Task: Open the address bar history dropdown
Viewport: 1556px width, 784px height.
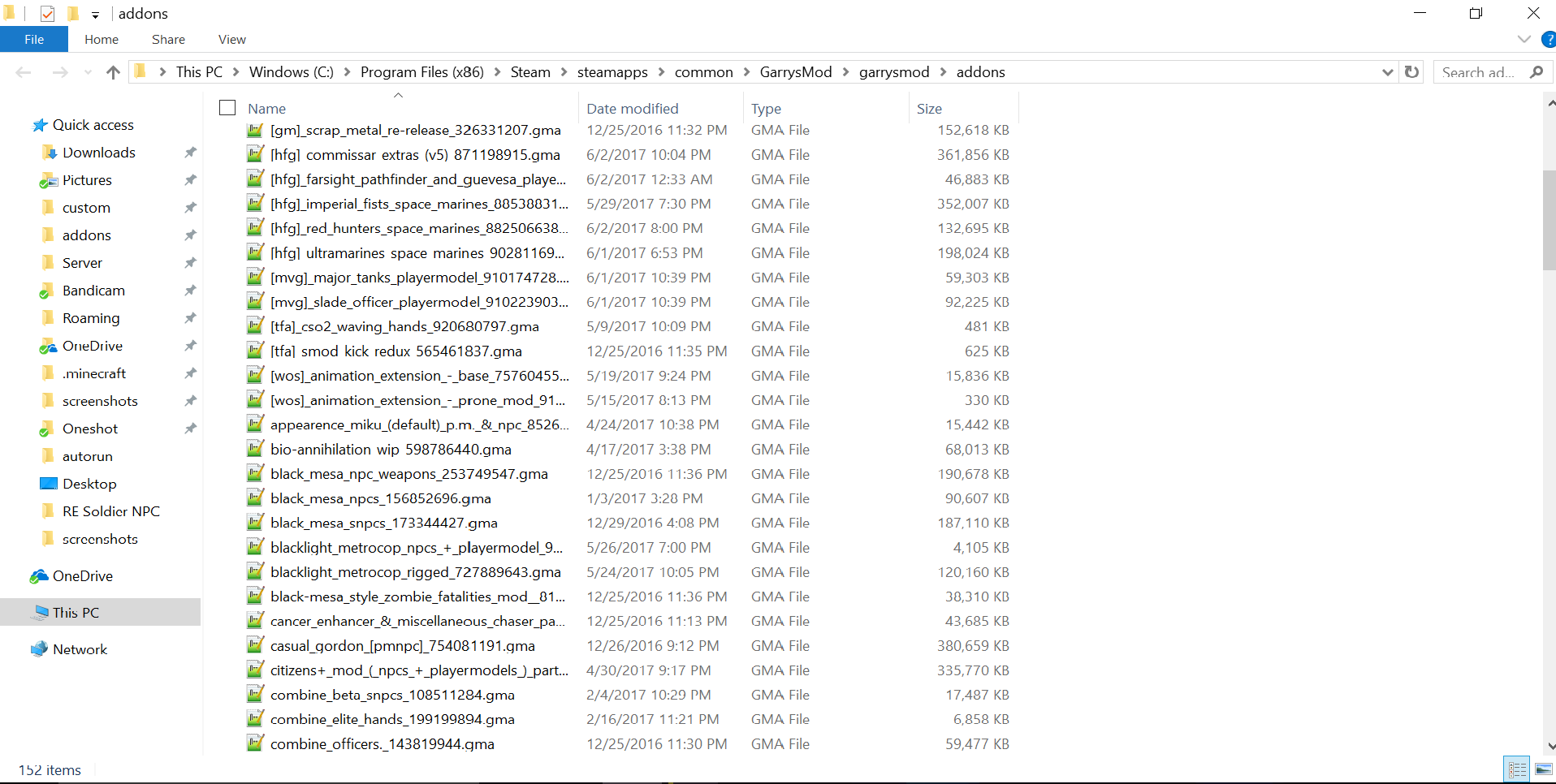Action: coord(1387,72)
